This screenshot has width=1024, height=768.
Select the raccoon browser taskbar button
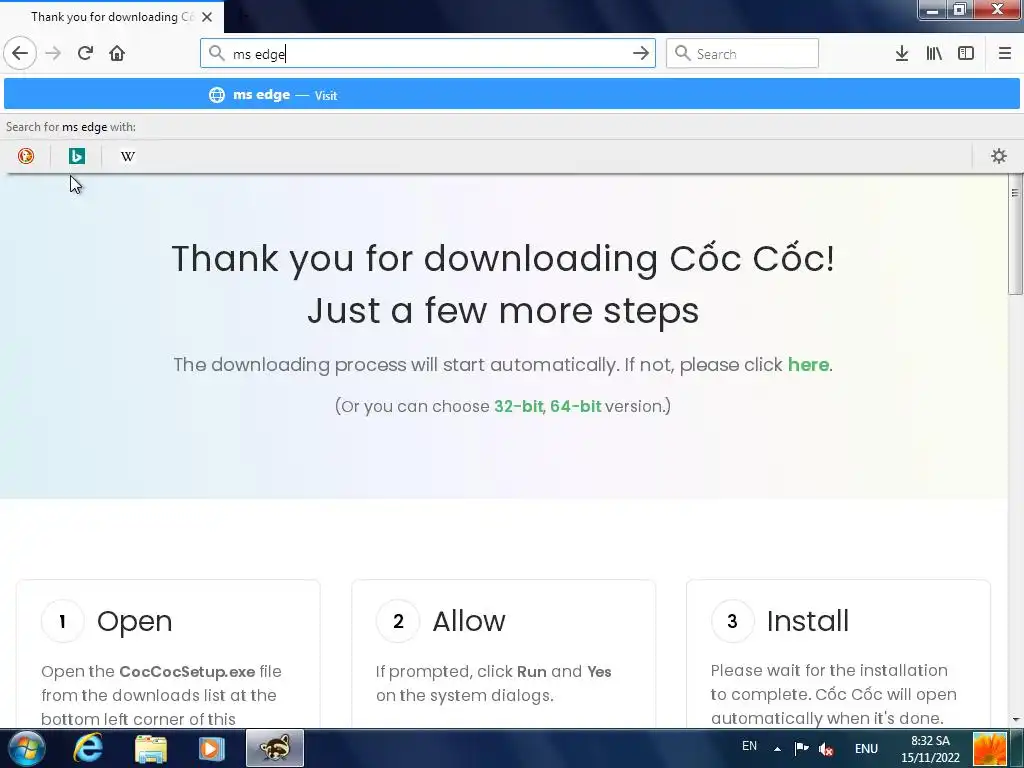[275, 748]
